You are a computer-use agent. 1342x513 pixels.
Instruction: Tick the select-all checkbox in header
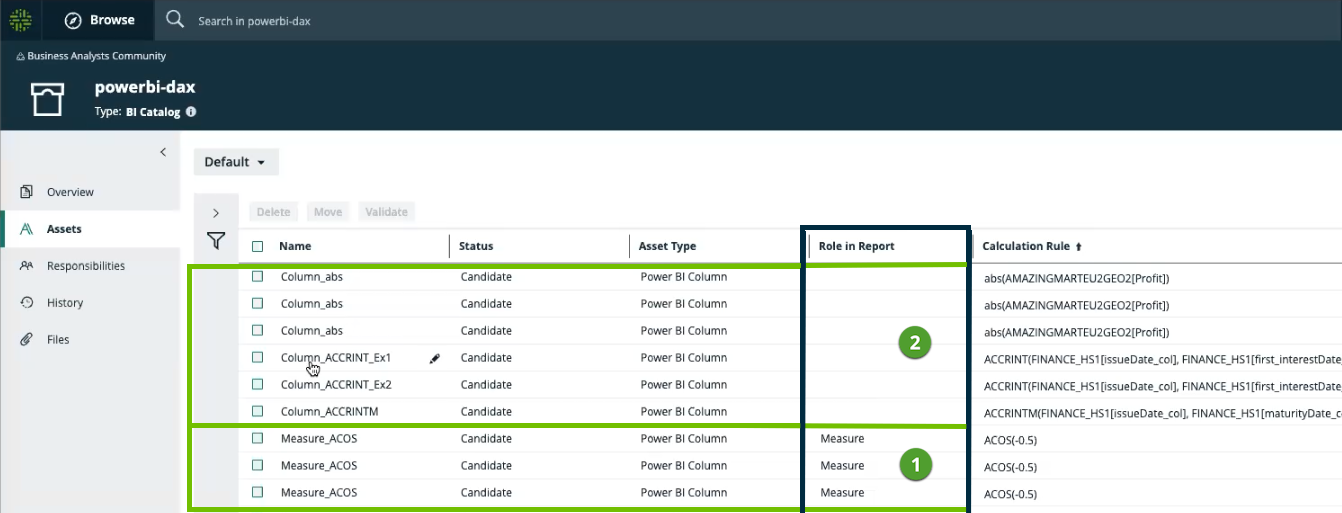point(258,246)
